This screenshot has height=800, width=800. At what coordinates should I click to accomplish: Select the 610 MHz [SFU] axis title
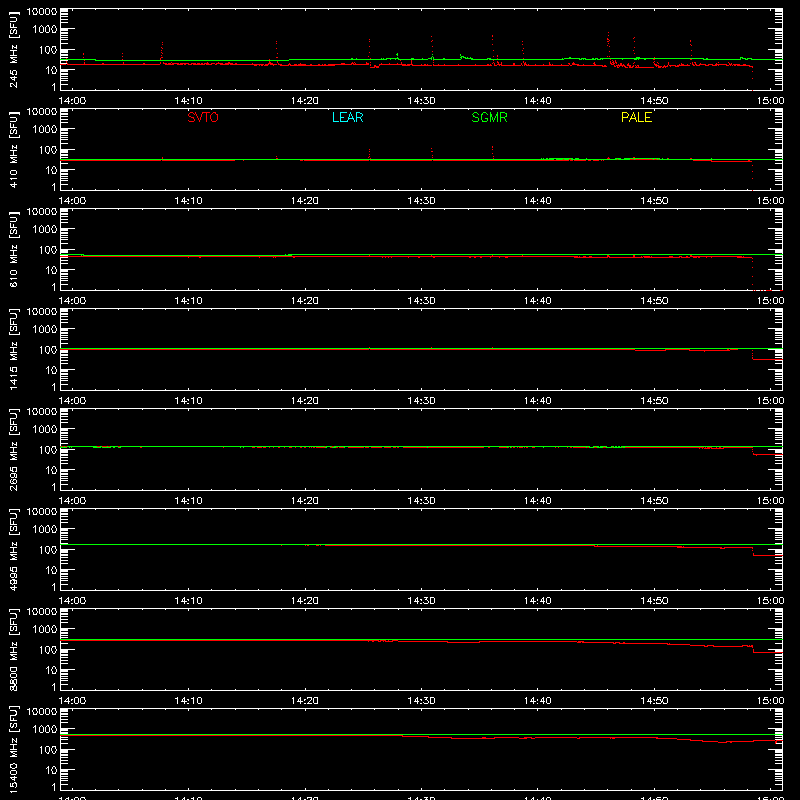pos(13,249)
